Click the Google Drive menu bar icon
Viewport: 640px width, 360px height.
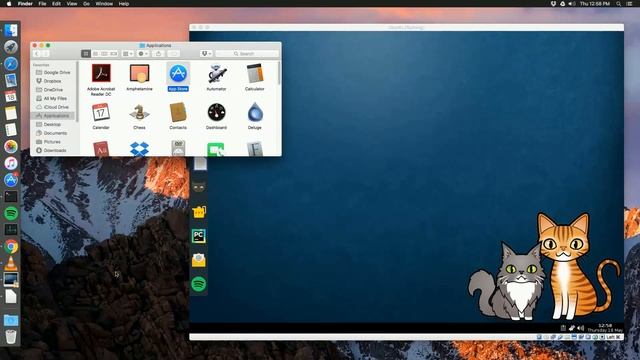562,4
